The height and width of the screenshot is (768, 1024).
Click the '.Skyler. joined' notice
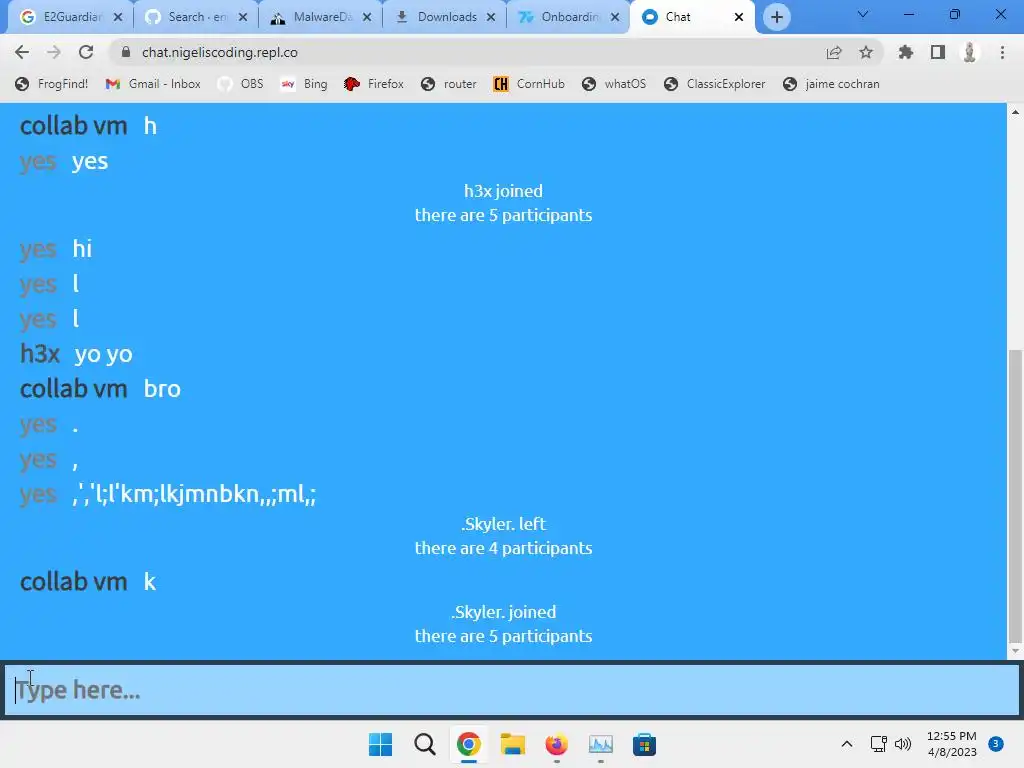[504, 612]
